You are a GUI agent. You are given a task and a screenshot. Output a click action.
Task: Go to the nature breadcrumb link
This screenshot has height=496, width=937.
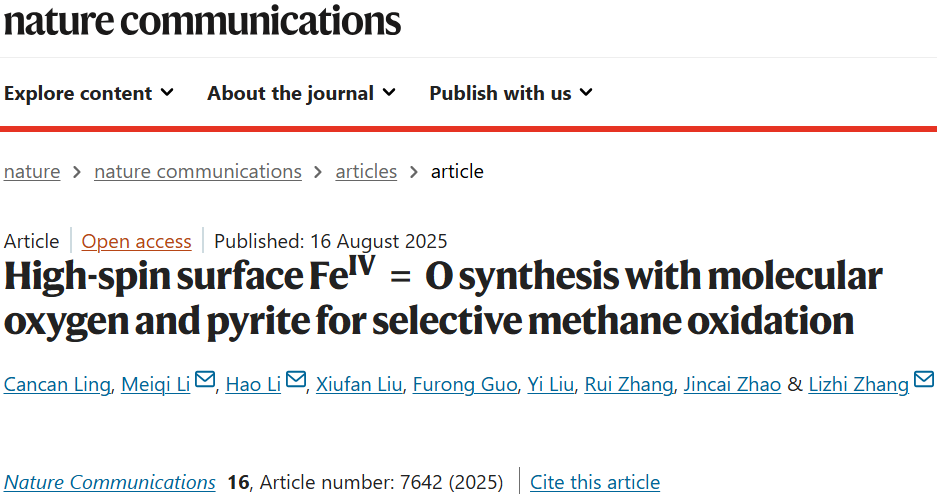click(32, 172)
